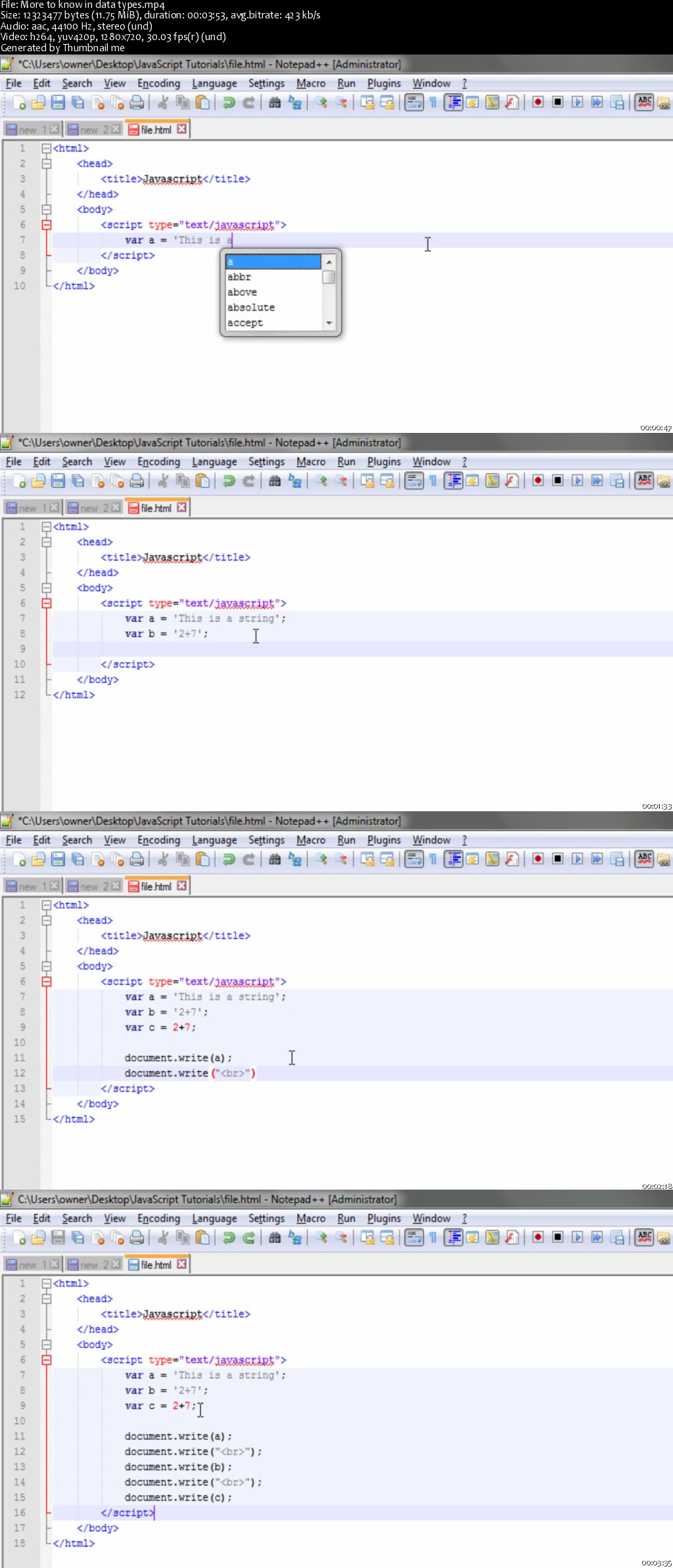
Task: Start macro recording in the 00:01:33 frame toolbar
Action: pos(538,481)
